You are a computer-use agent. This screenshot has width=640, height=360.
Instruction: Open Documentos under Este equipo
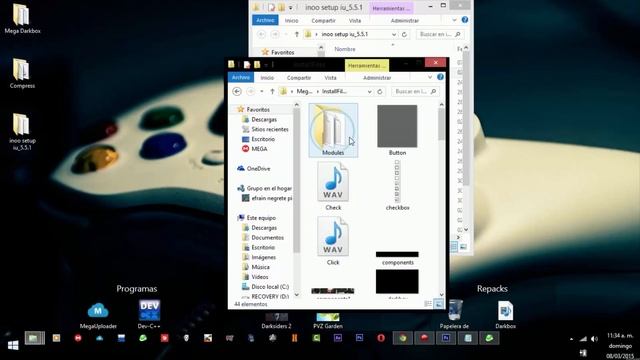(x=267, y=238)
